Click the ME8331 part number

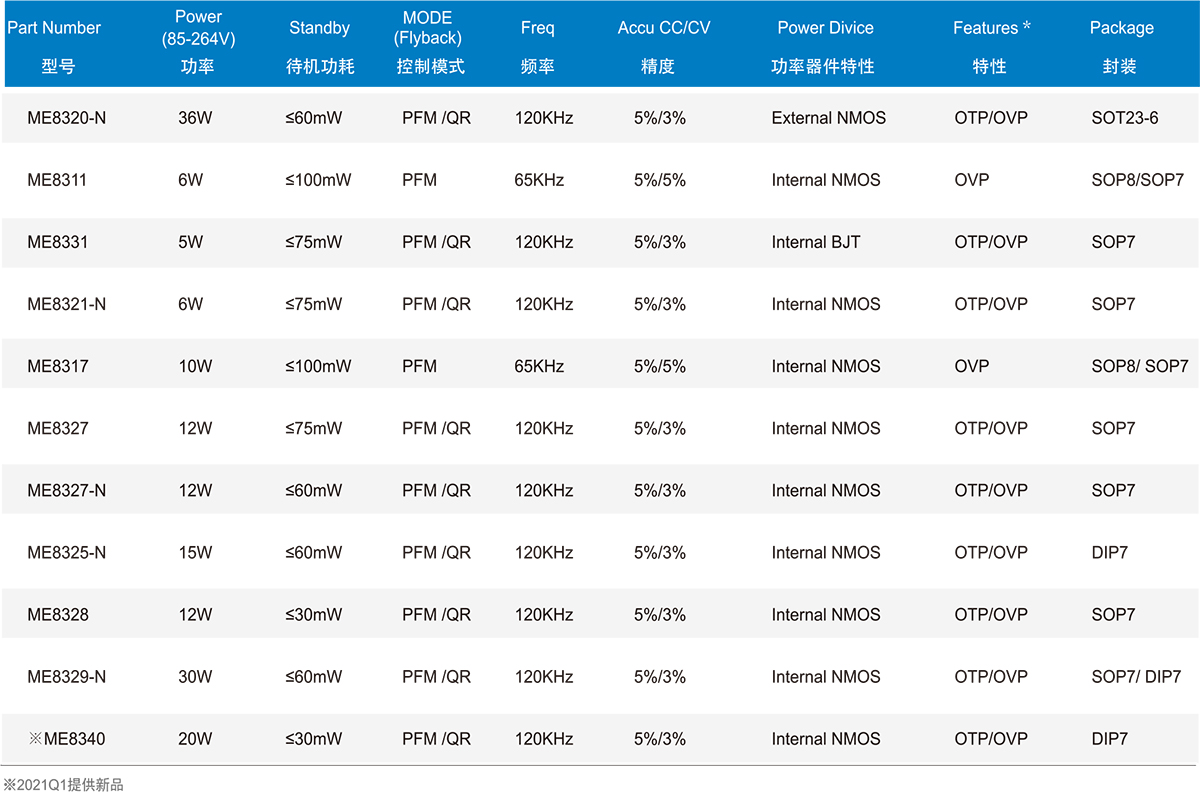57,242
